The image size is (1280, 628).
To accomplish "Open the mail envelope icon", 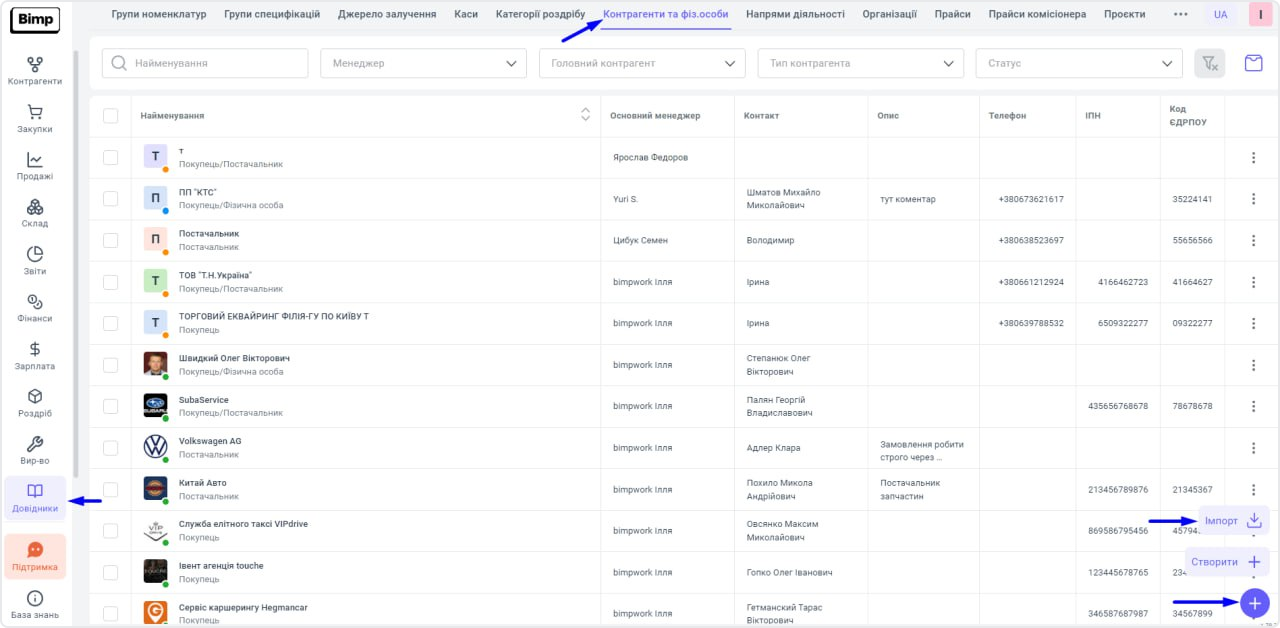I will pos(1253,63).
